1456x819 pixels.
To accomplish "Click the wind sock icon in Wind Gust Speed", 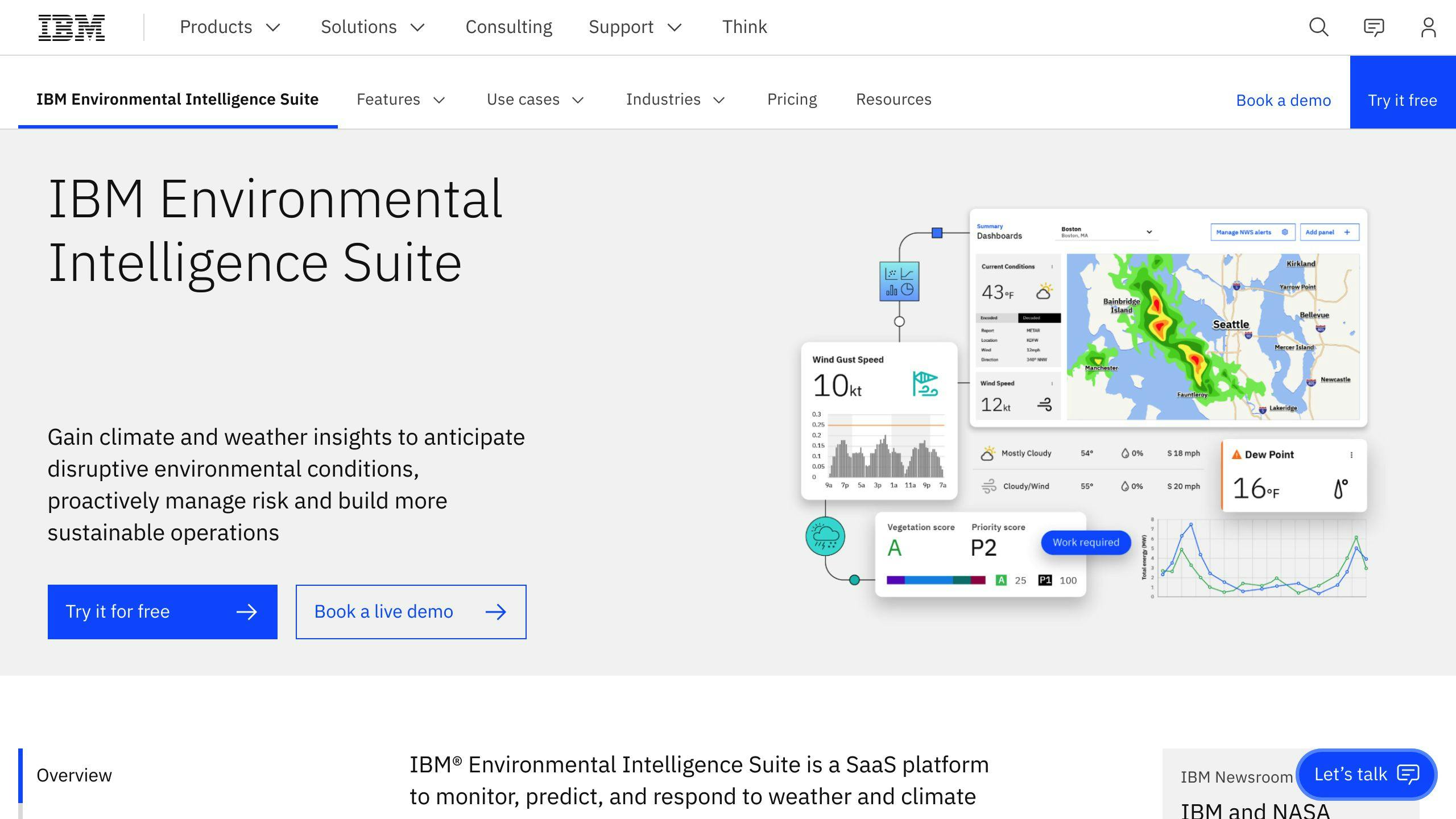I will pyautogui.click(x=925, y=384).
